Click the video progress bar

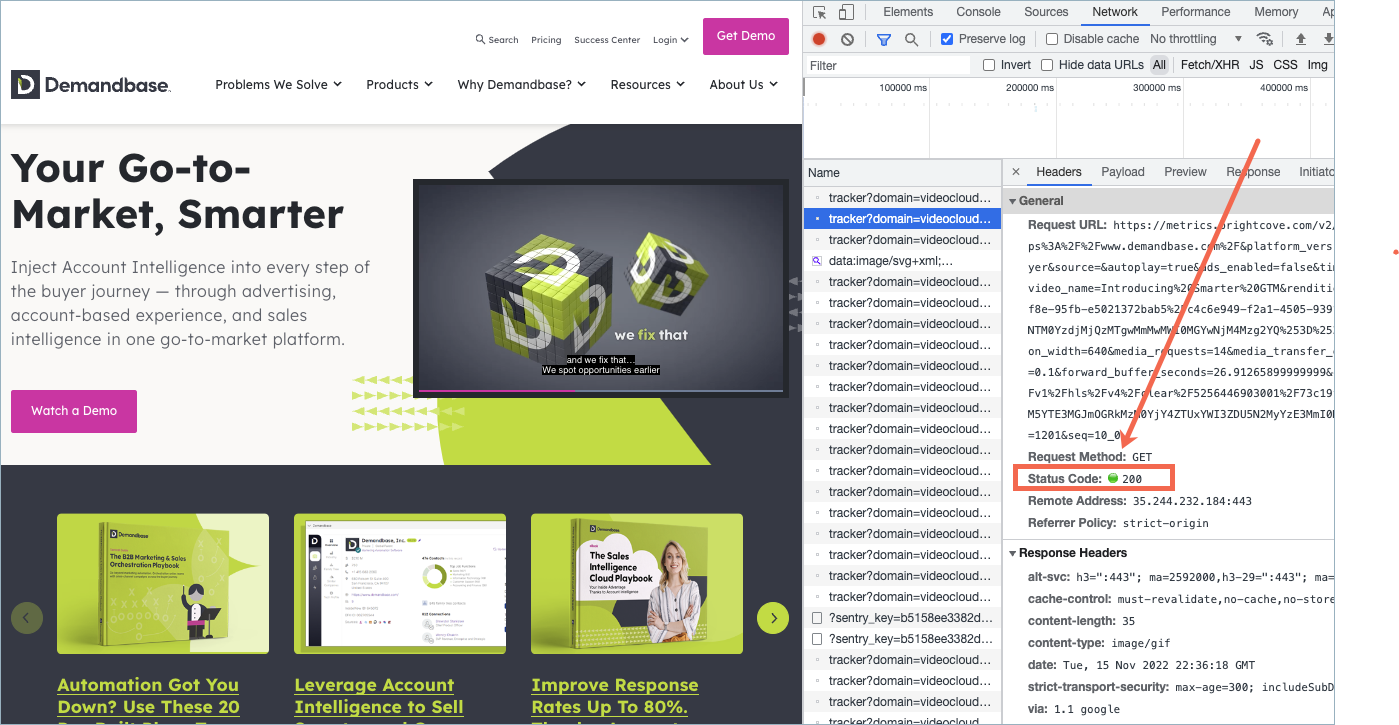point(601,390)
